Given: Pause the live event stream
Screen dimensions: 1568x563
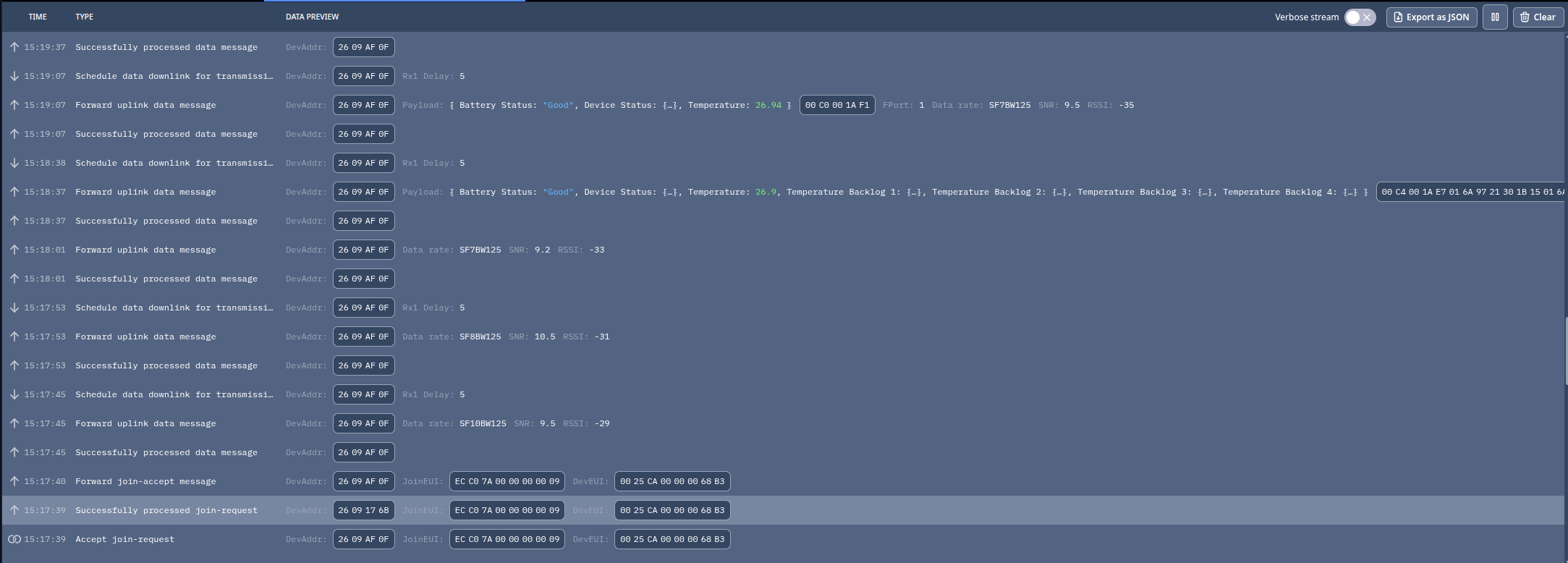Looking at the screenshot, I should tap(1495, 17).
